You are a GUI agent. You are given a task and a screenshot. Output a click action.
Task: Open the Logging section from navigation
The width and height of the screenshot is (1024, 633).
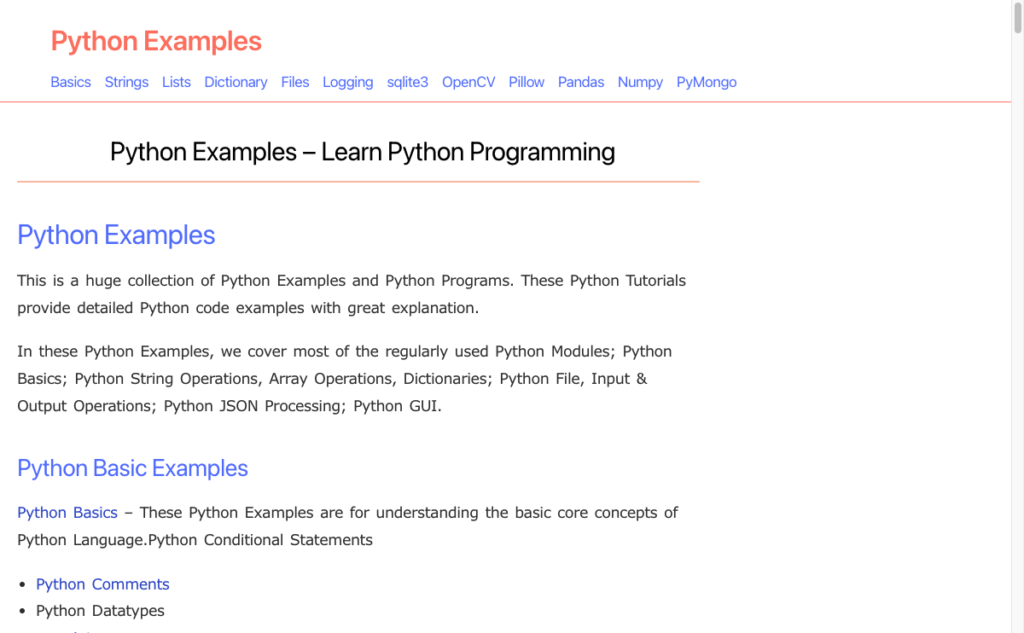pos(348,82)
